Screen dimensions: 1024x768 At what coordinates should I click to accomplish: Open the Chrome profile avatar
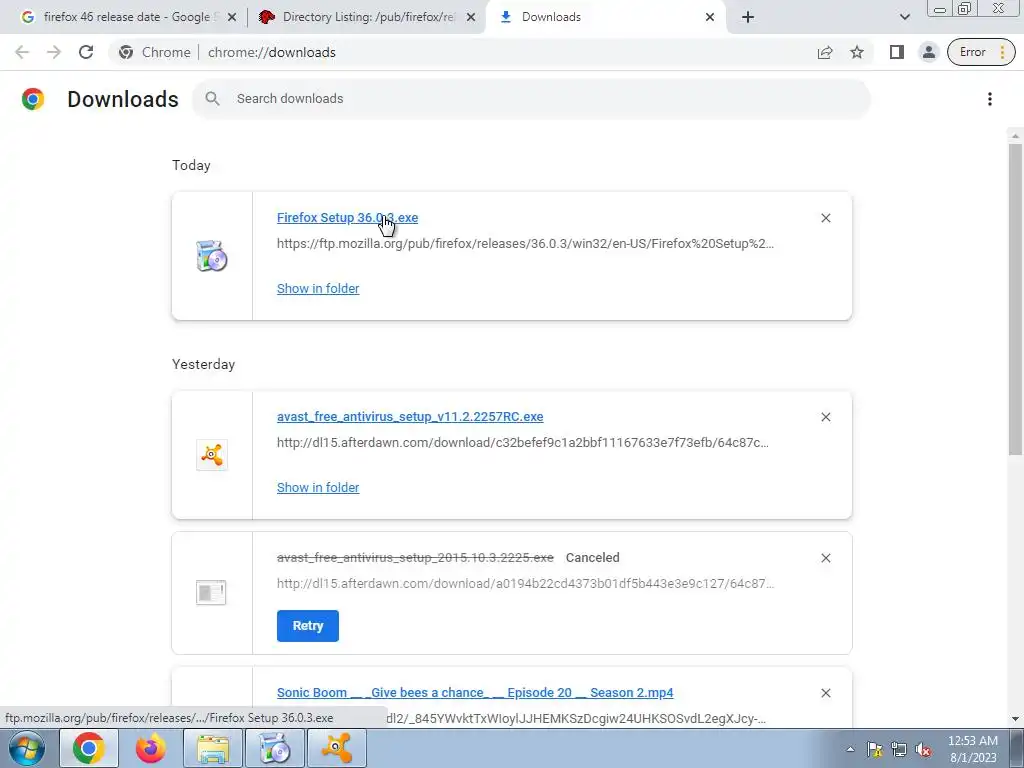(928, 52)
